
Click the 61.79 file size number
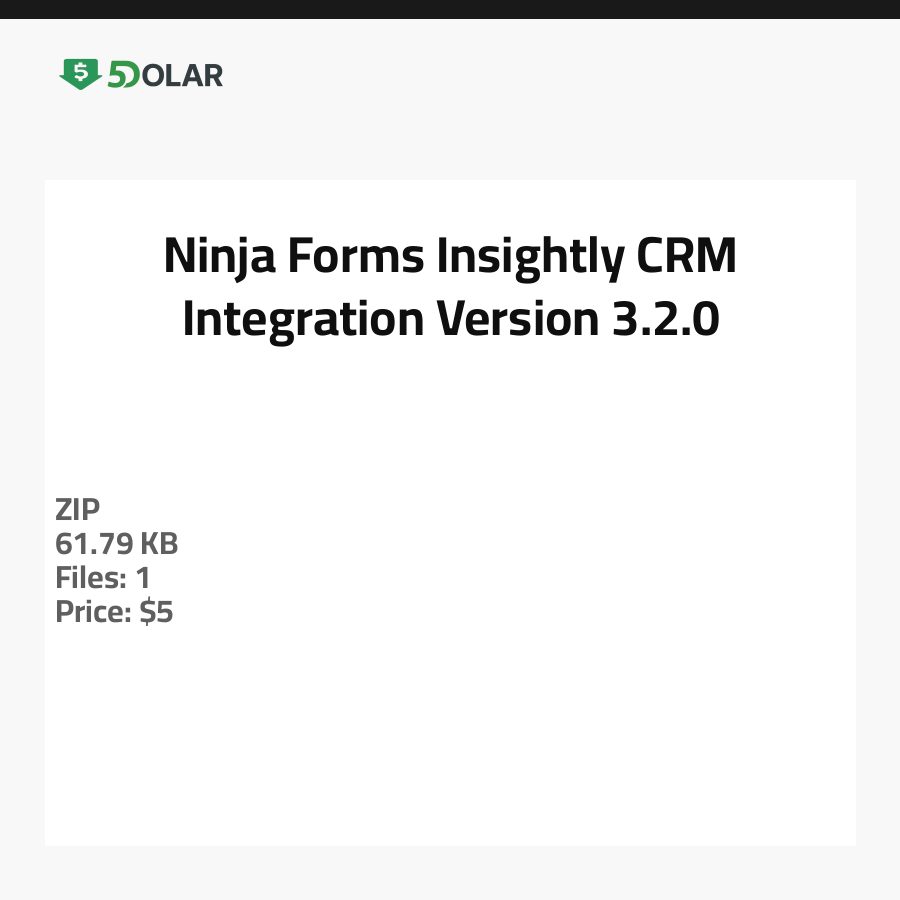(93, 544)
